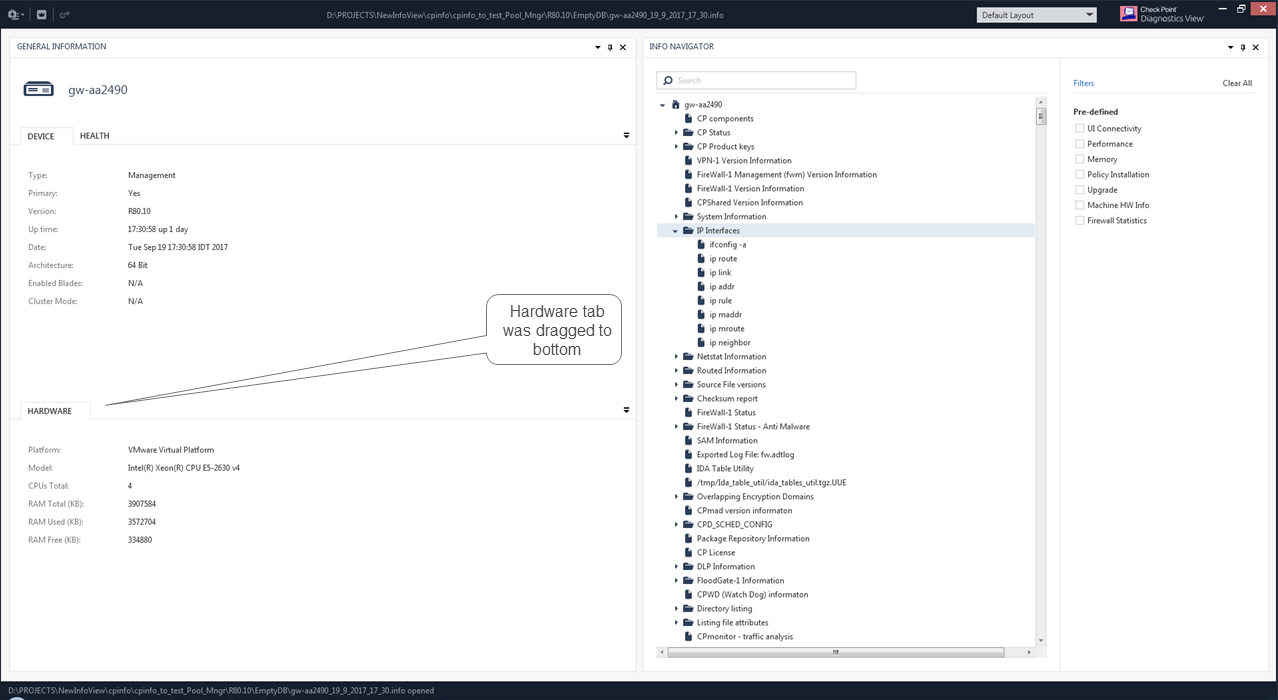
Task: Expand the CP Status tree node
Action: coord(676,132)
